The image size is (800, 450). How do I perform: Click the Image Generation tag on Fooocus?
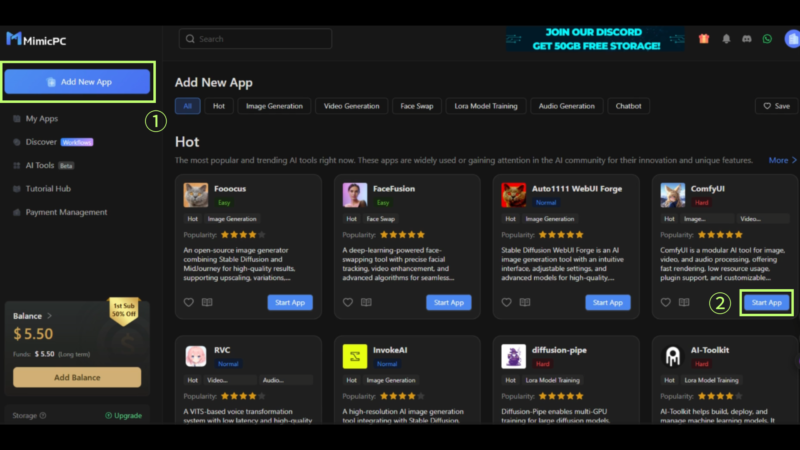[232, 219]
